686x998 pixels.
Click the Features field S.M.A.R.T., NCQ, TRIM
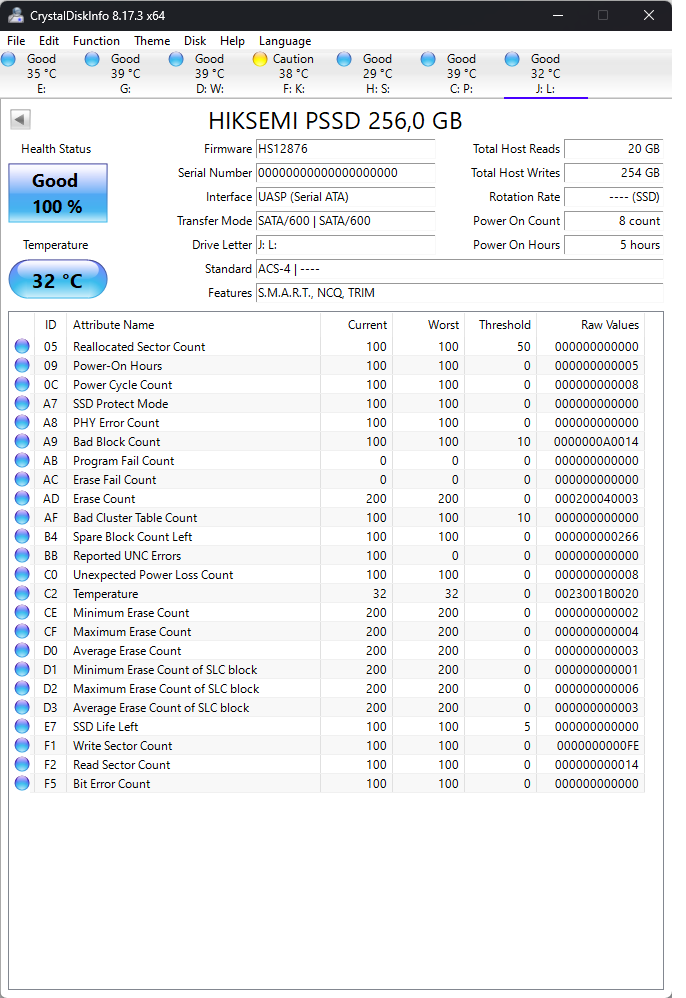tap(459, 293)
